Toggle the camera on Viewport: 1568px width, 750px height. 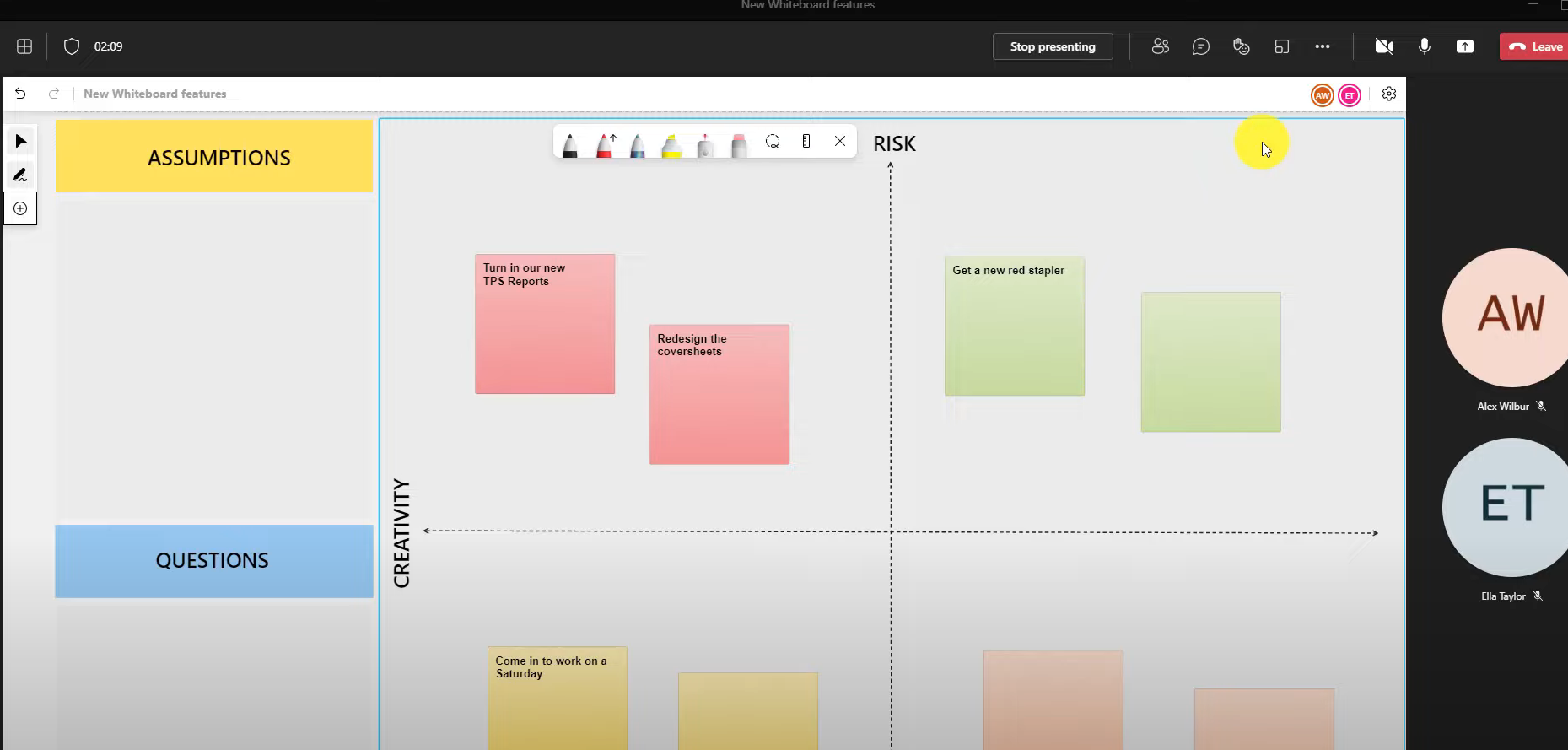1383,46
